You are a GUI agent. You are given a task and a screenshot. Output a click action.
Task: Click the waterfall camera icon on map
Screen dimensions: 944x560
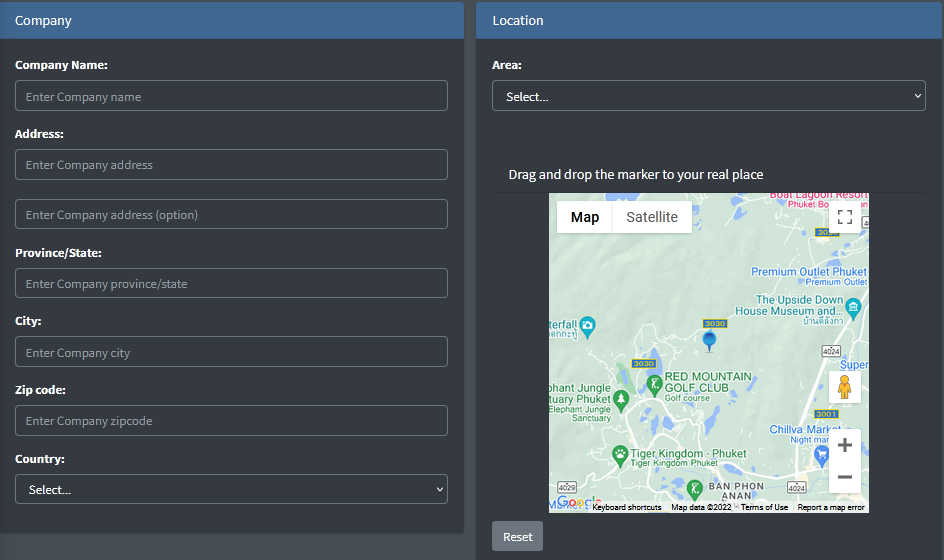tap(588, 325)
